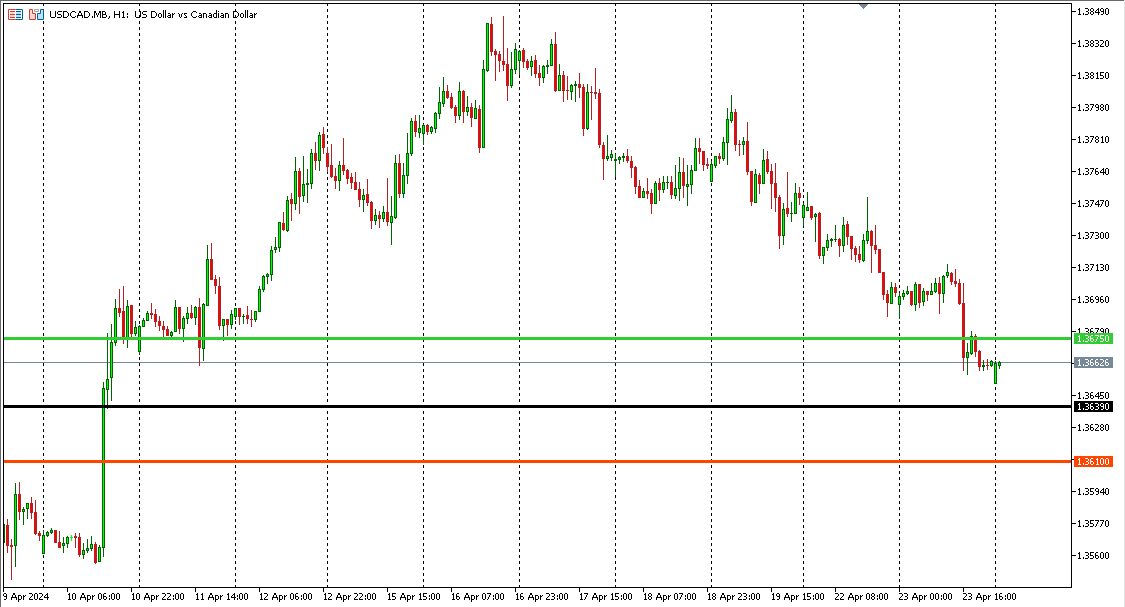
Task: Select the green horizontal line at 1.36750
Action: pyautogui.click(x=537, y=338)
